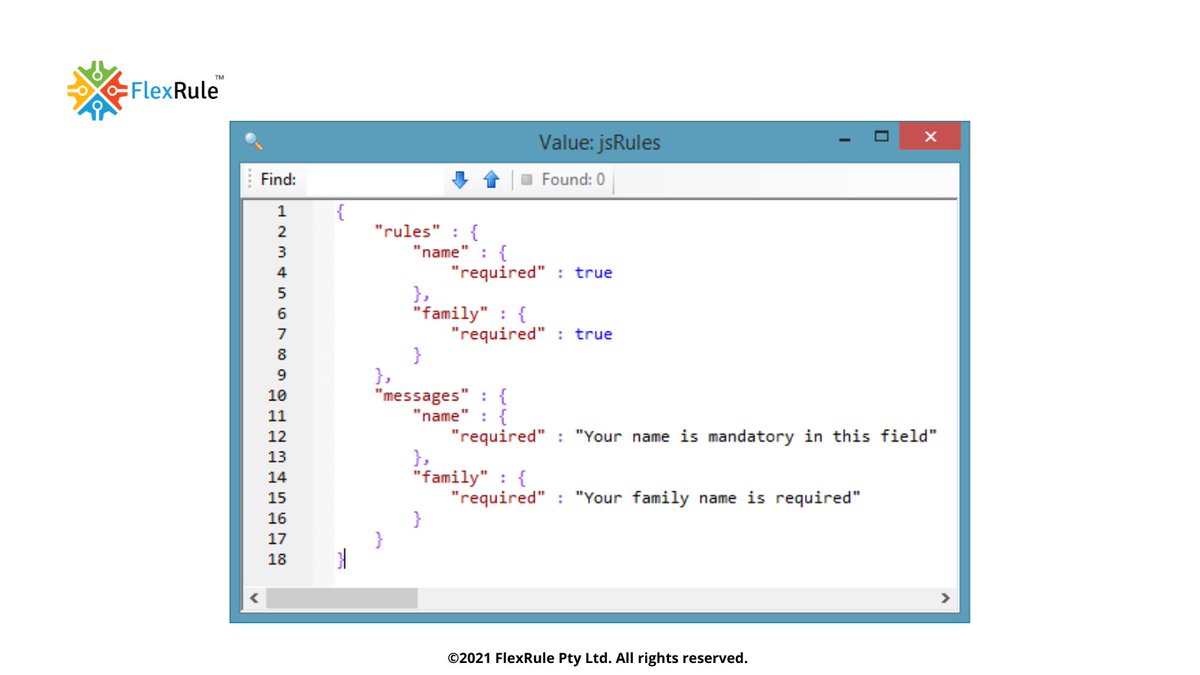The image size is (1200, 675).
Task: Close the Value: jsRules window
Action: (930, 136)
